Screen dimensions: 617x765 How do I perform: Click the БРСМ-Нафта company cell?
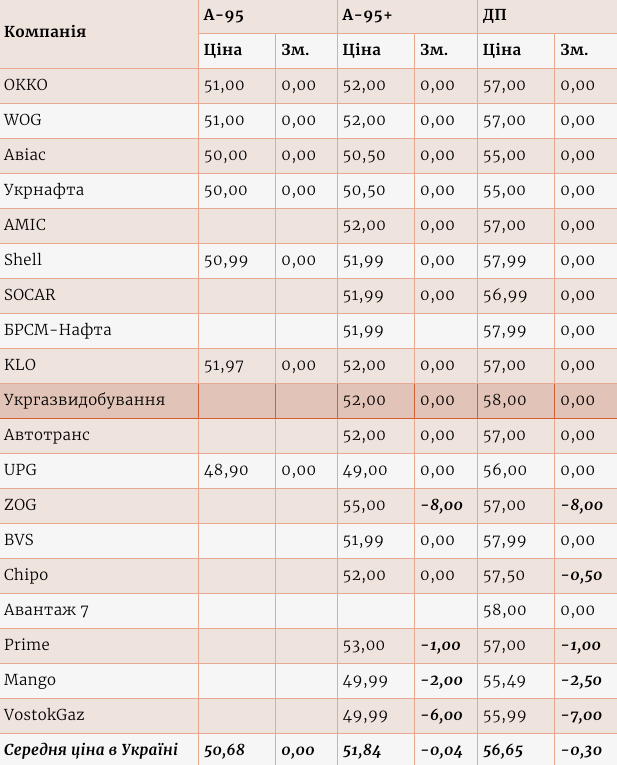(99, 330)
